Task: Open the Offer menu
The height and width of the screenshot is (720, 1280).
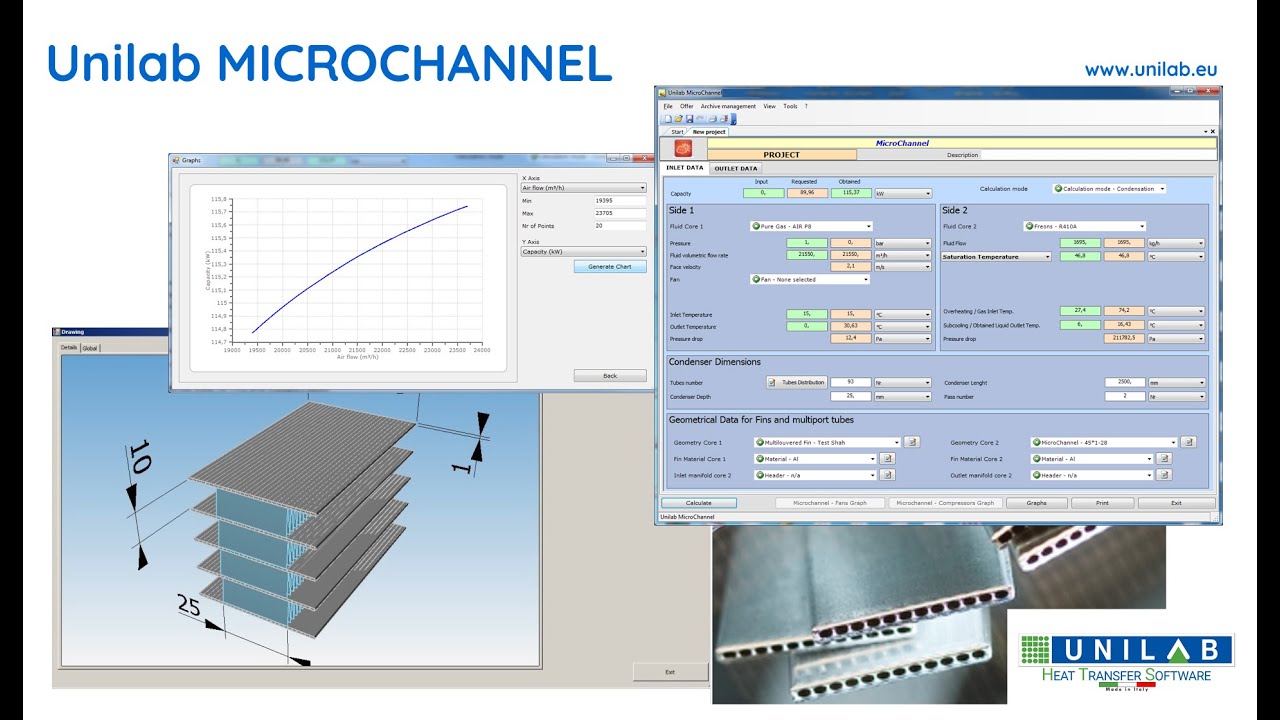Action: click(687, 106)
